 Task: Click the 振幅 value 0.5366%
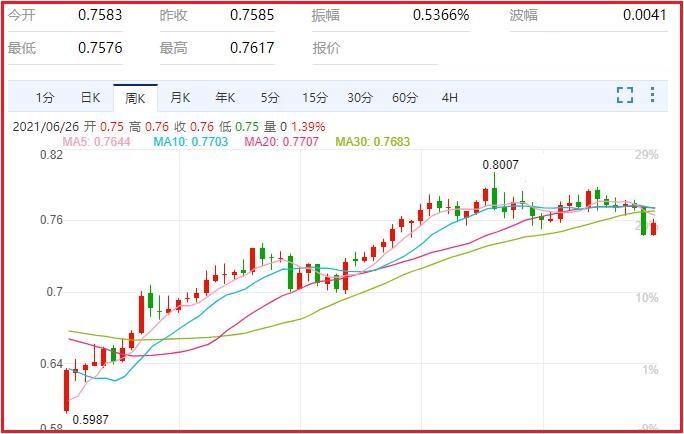coord(441,15)
